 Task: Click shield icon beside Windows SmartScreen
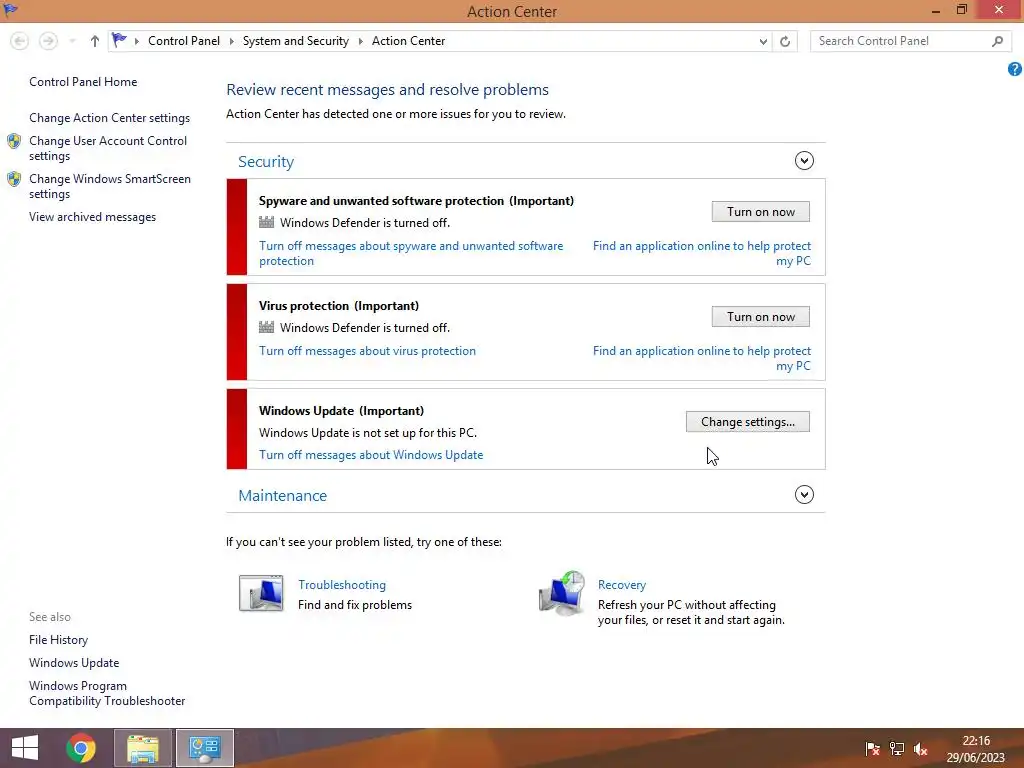point(14,179)
